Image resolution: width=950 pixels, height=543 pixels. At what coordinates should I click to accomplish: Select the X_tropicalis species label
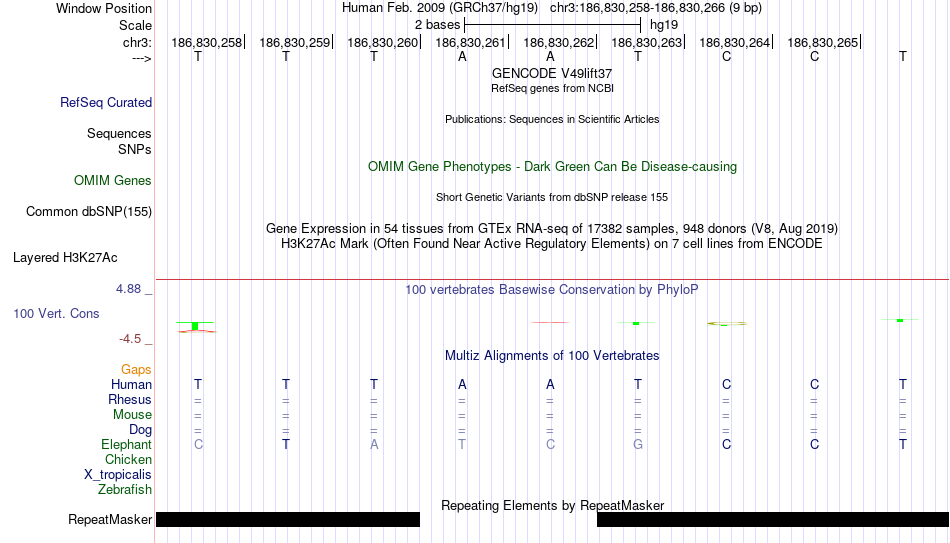coord(118,475)
